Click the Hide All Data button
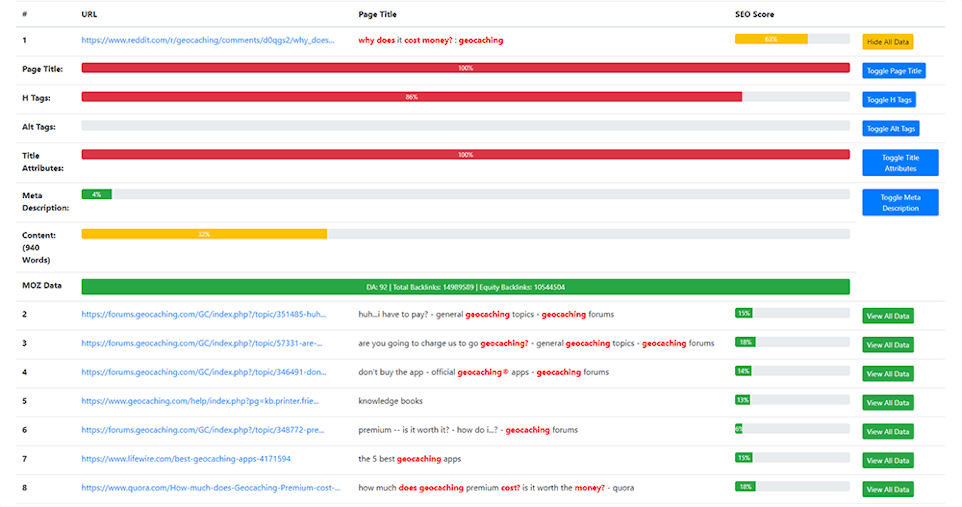Image resolution: width=962 pixels, height=507 pixels. point(887,42)
